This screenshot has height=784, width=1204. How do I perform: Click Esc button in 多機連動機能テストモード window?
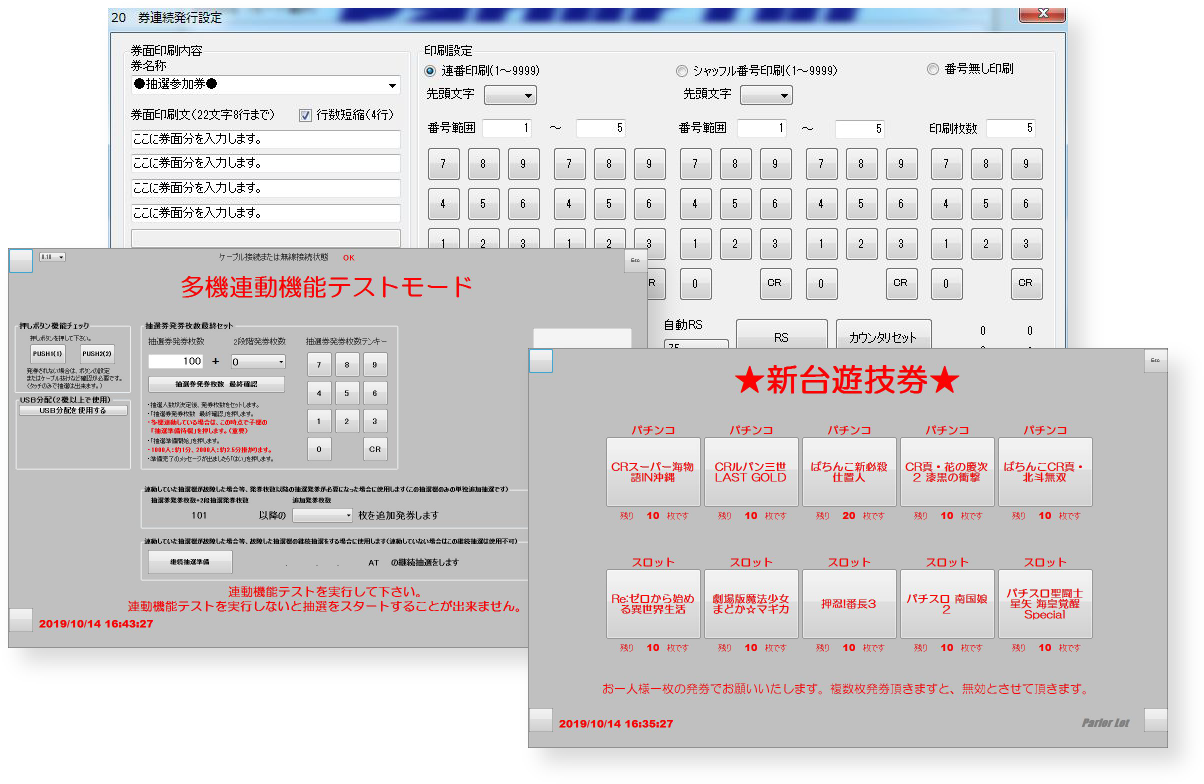(x=634, y=261)
